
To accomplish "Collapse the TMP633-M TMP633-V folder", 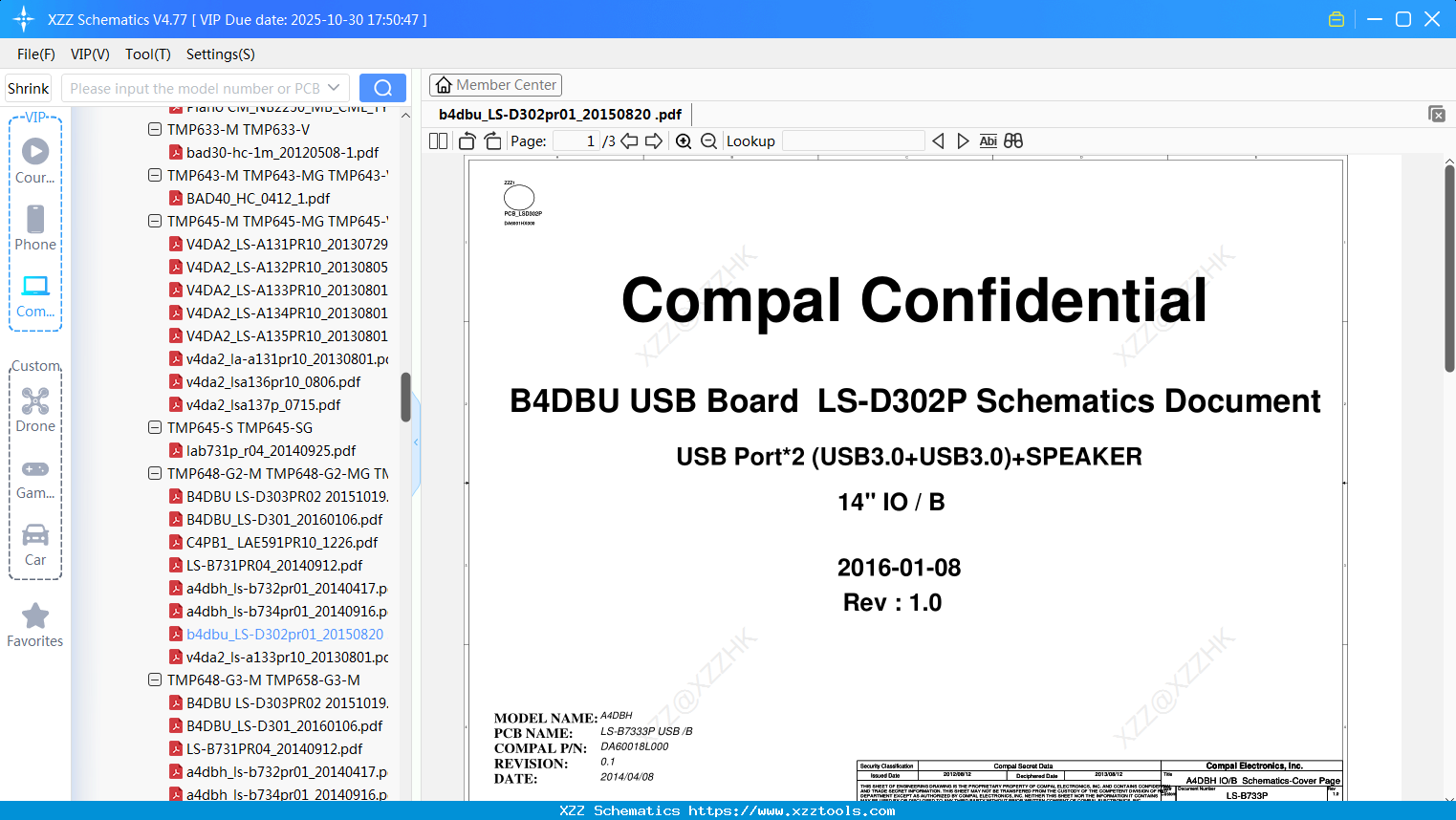I will (155, 129).
